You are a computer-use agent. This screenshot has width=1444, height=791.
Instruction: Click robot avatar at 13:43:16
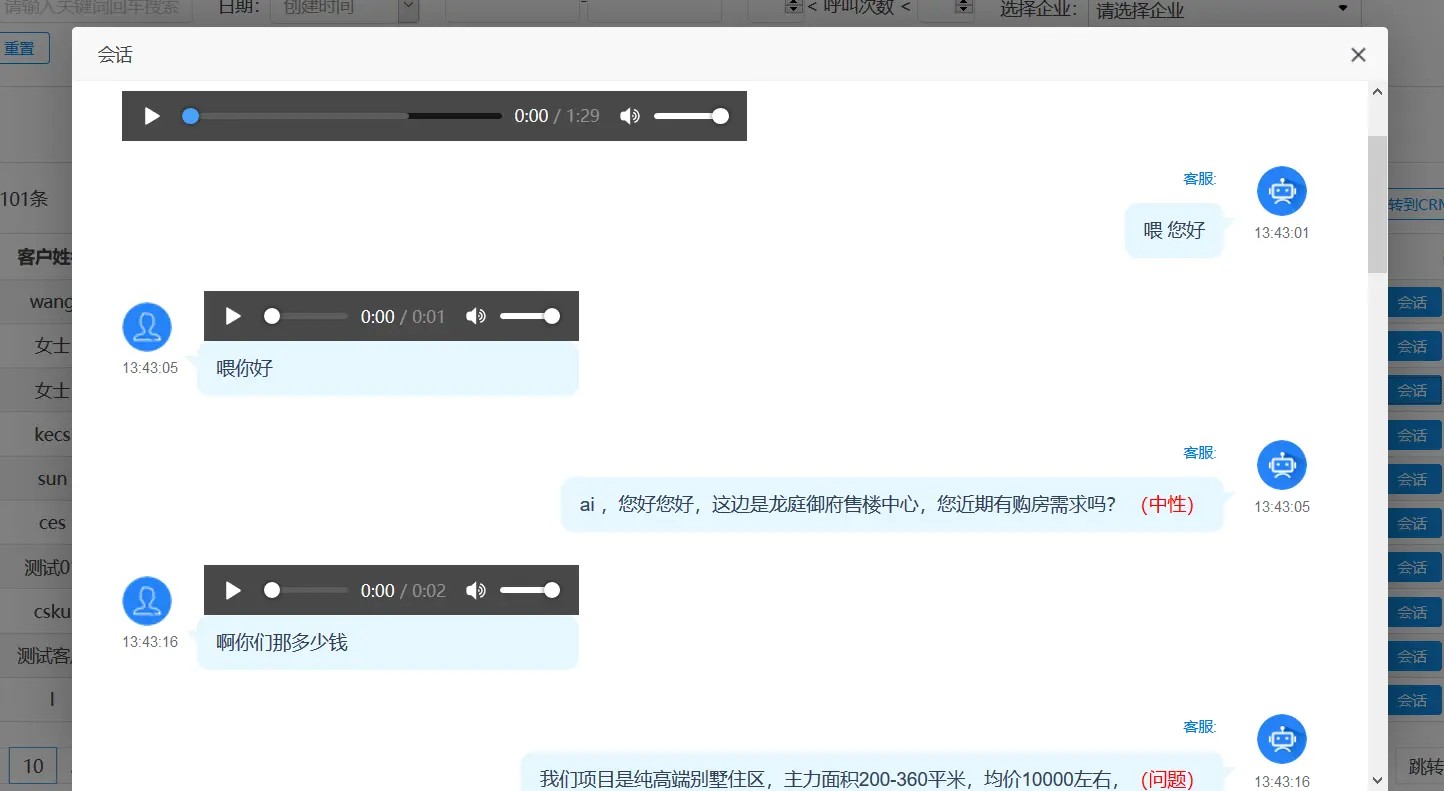1282,739
